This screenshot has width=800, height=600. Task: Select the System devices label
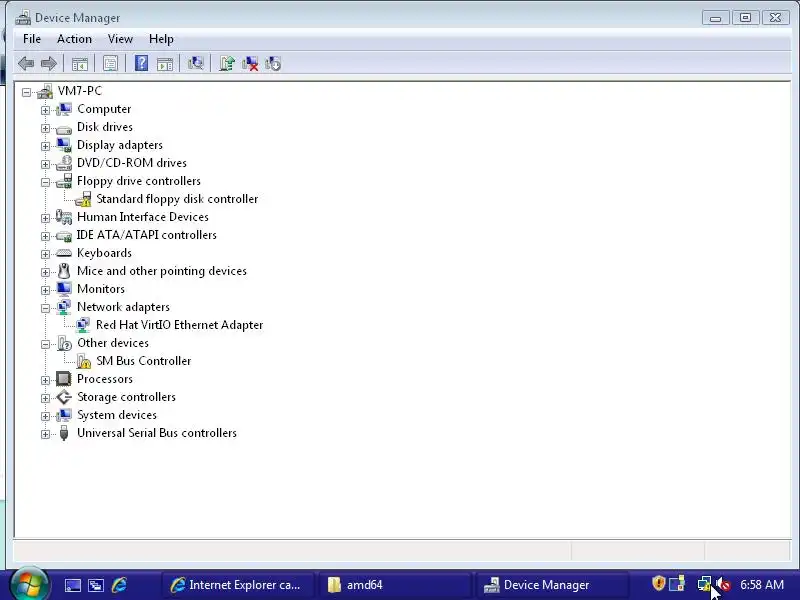tap(116, 415)
